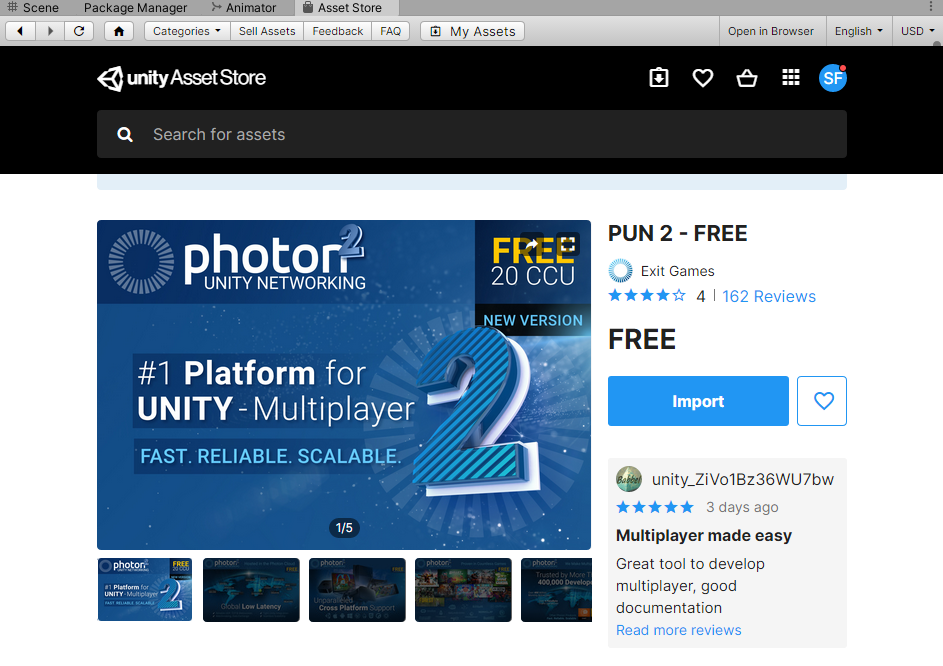The height and width of the screenshot is (666, 943).
Task: Switch to the Animator tab
Action: pyautogui.click(x=244, y=8)
